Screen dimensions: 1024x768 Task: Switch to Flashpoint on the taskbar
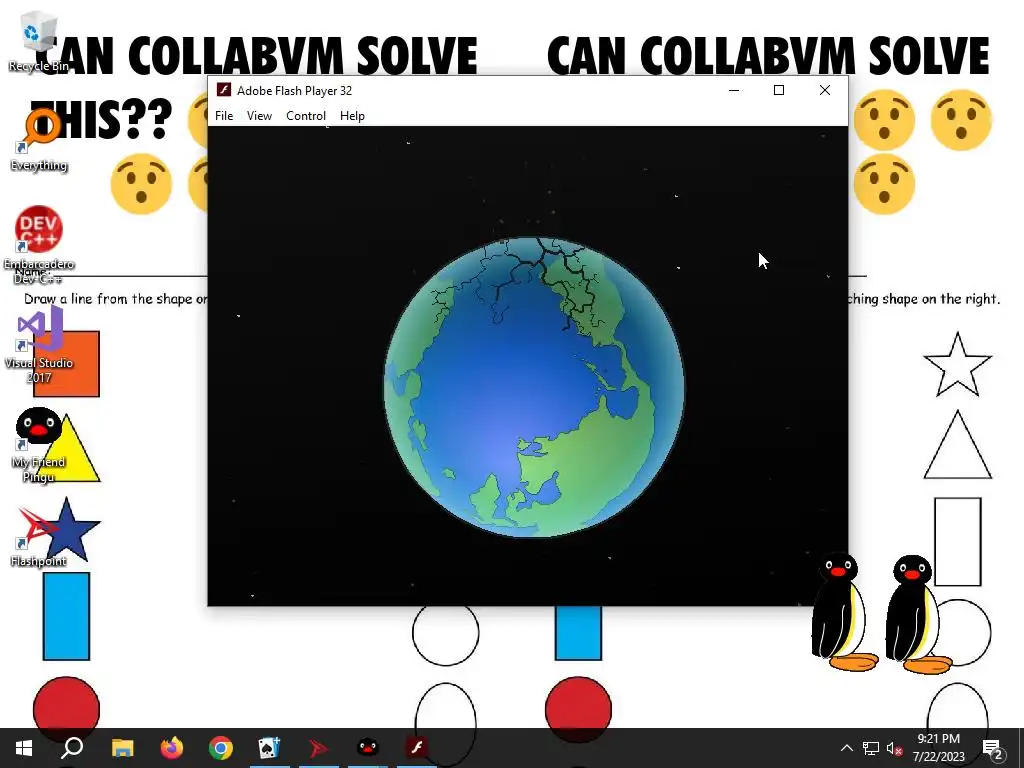[319, 748]
